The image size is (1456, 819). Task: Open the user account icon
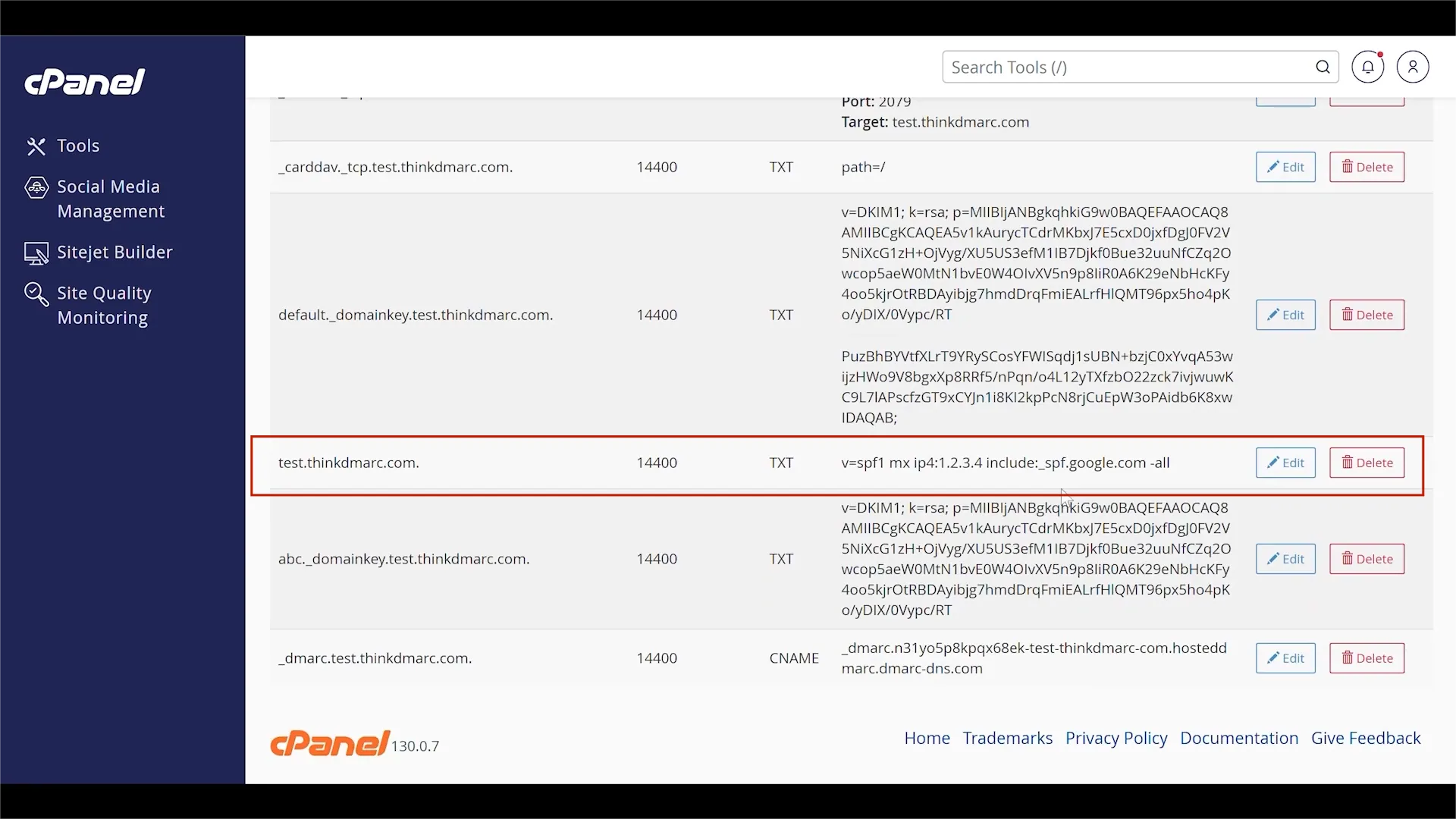[1413, 67]
